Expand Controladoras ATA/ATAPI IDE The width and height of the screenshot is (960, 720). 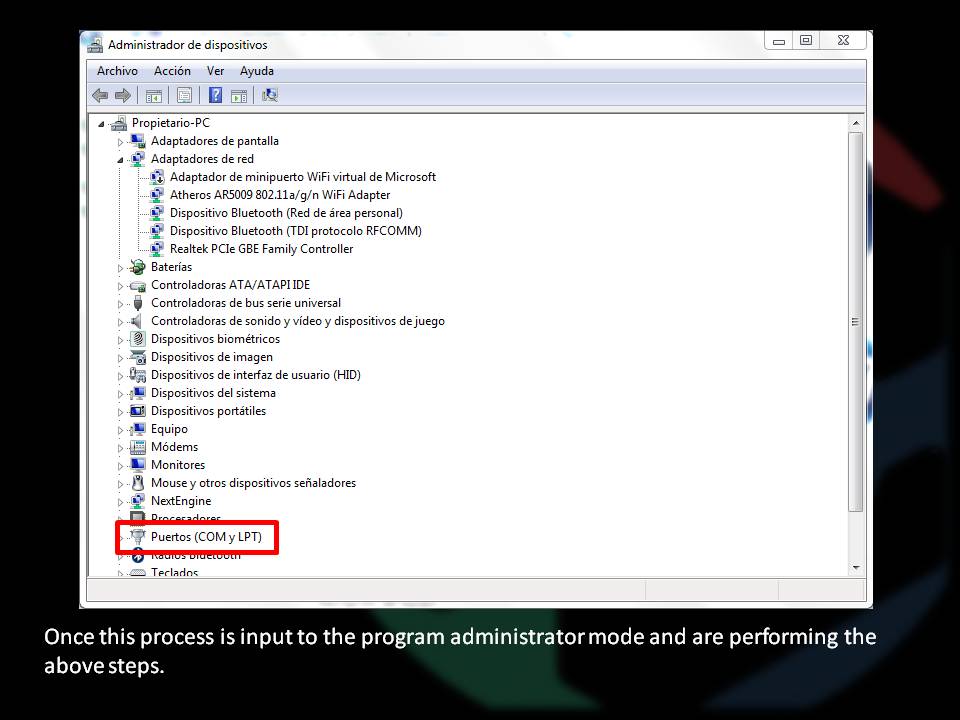tap(120, 286)
